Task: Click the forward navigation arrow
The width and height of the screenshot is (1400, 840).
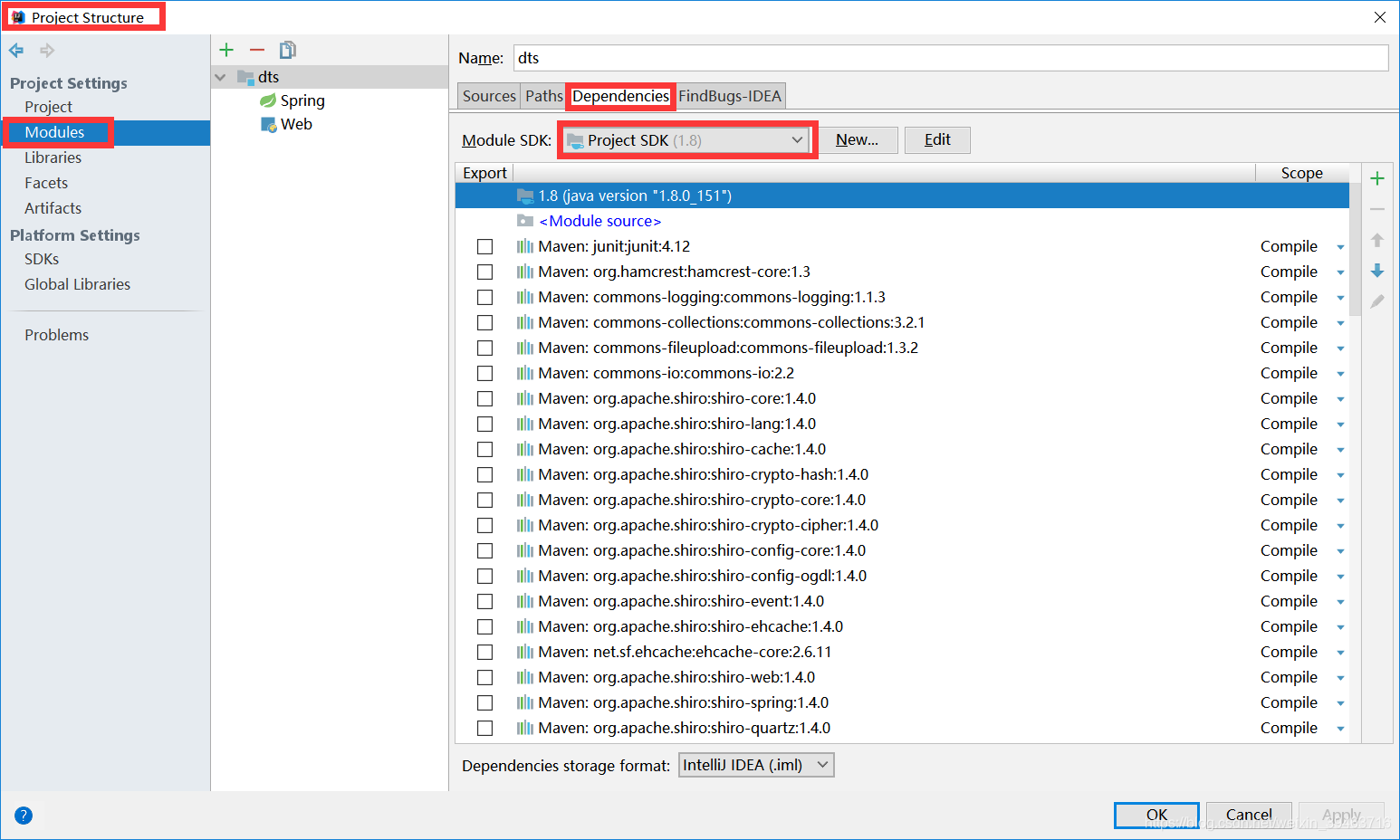Action: pos(47,51)
